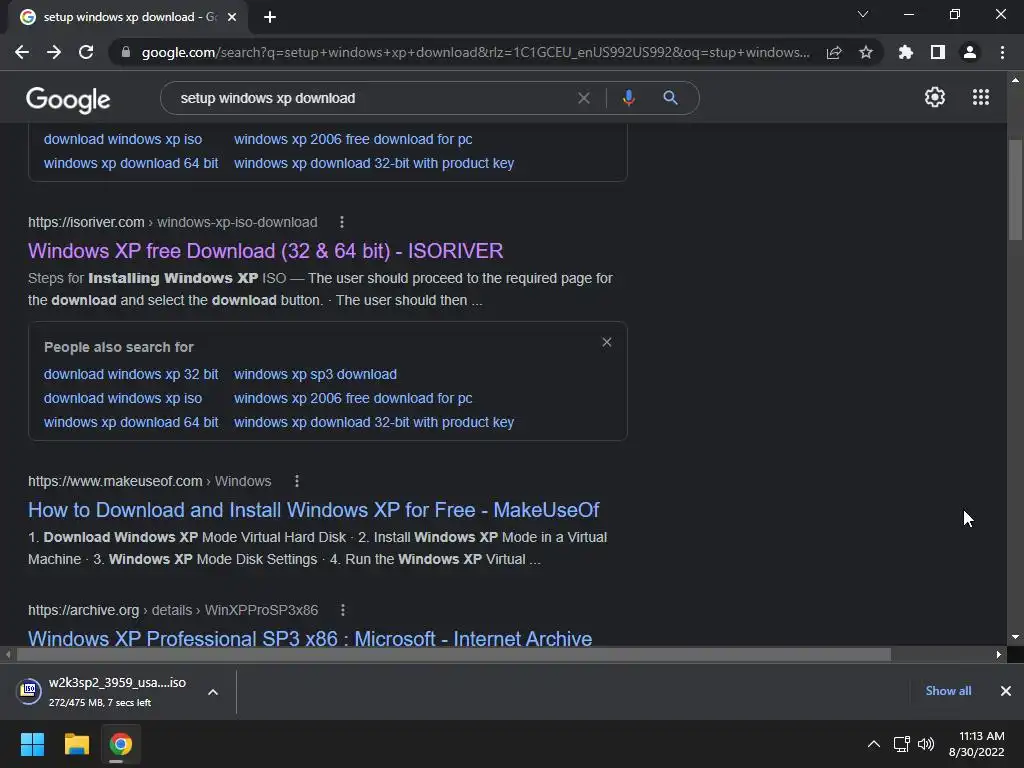The height and width of the screenshot is (768, 1024).
Task: Click the vertical scrollbar down arrow
Action: point(1015,637)
